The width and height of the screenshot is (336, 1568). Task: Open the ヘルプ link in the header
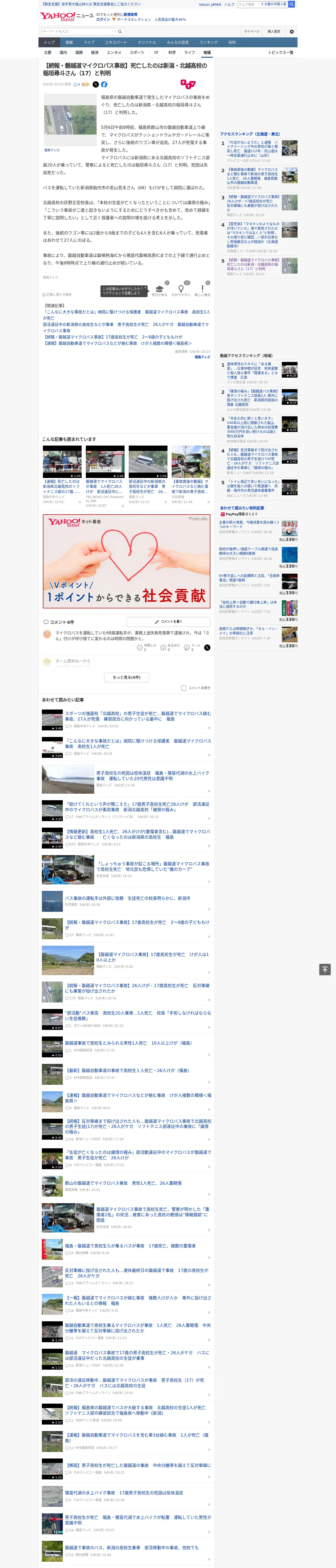pyautogui.click(x=229, y=4)
